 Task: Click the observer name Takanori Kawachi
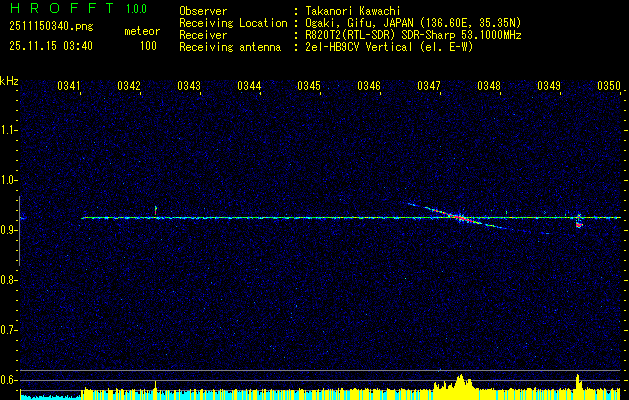353,11
